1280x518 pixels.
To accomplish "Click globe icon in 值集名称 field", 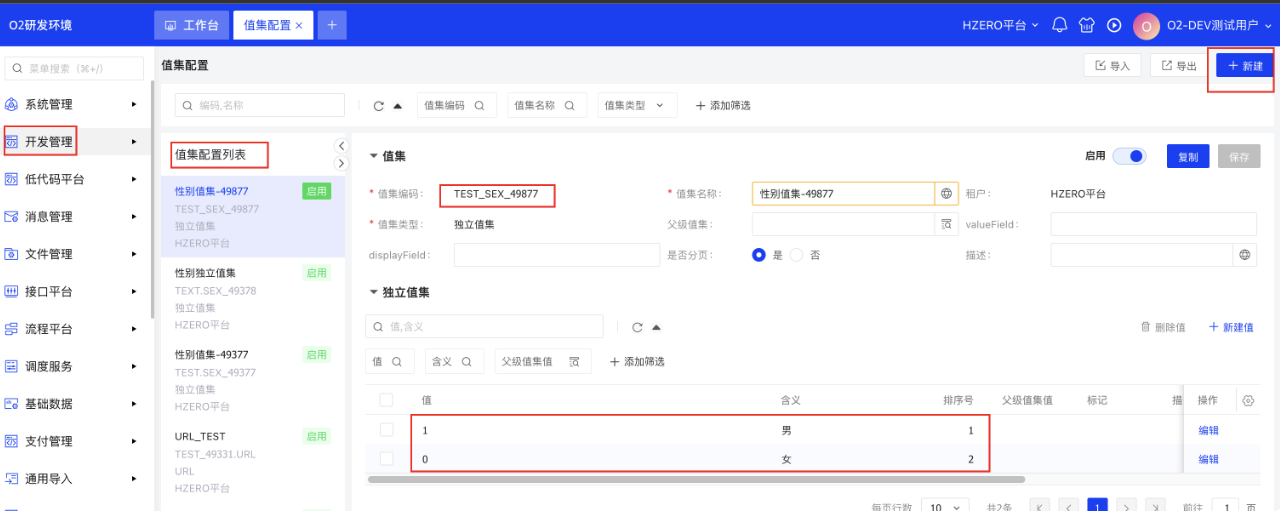I will click(x=945, y=194).
